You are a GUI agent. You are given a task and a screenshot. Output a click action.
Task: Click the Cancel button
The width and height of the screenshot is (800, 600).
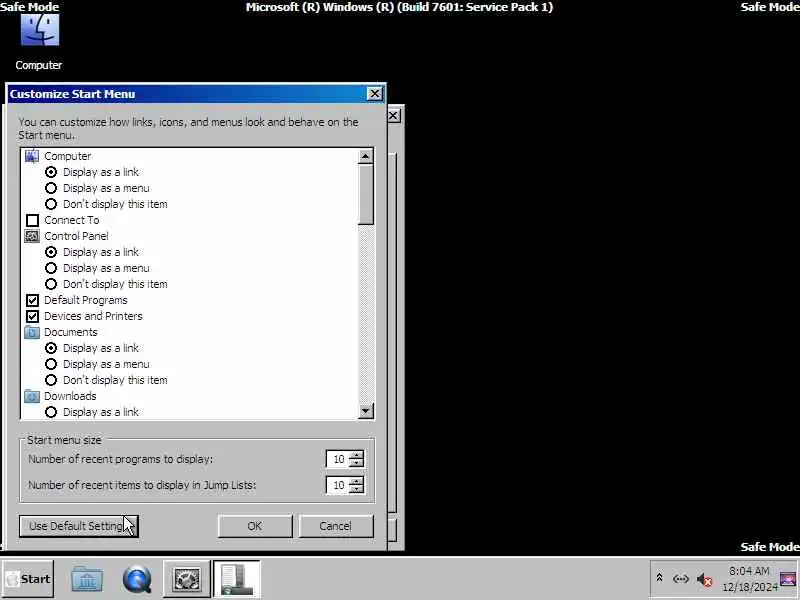click(336, 526)
